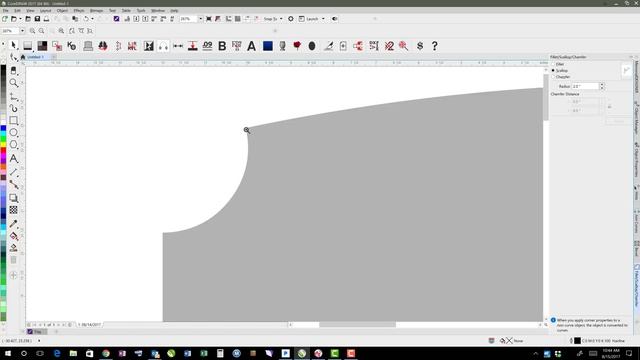
Task: Open the Windows Start menu
Action: click(8, 353)
